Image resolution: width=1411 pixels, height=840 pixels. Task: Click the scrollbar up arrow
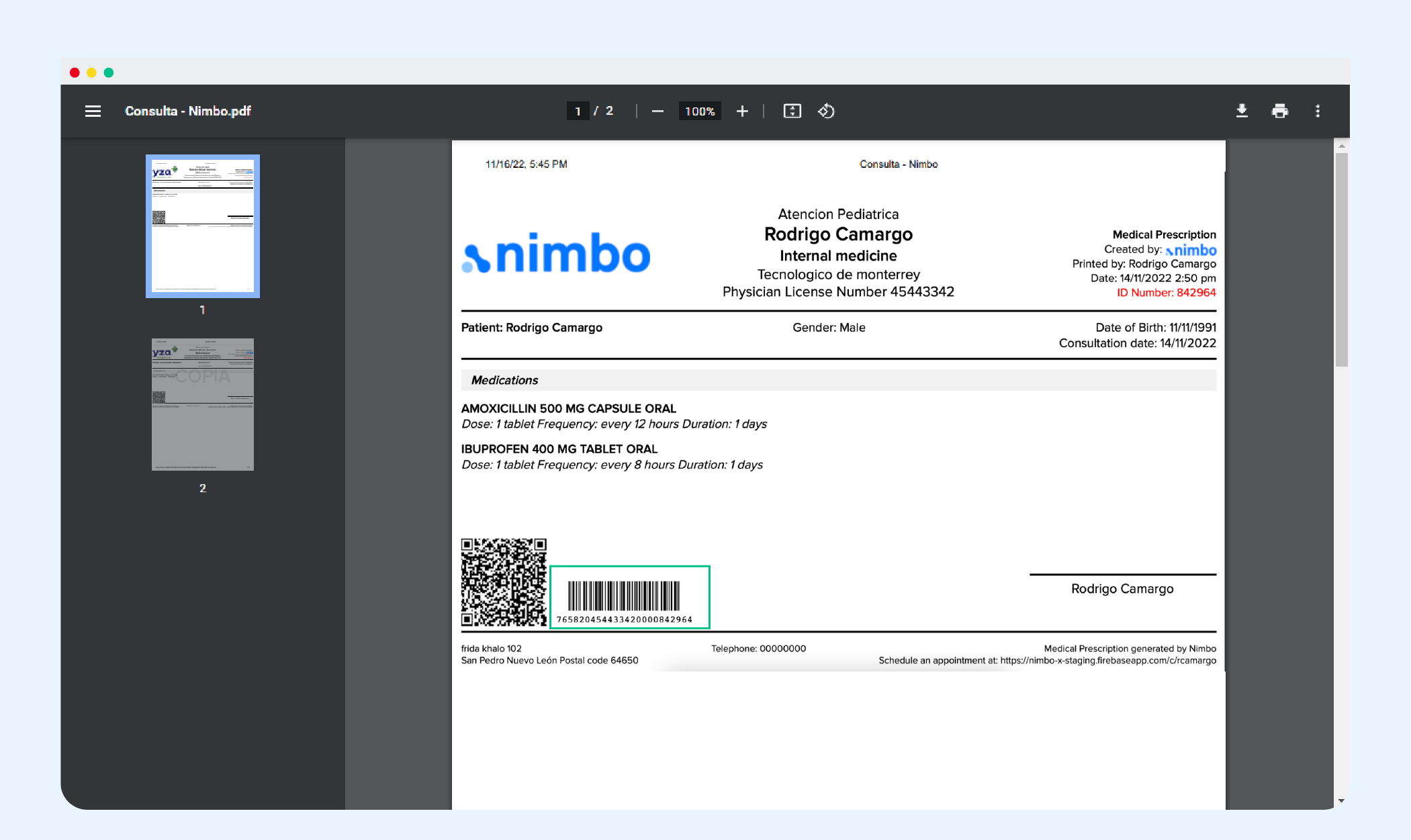tap(1341, 146)
